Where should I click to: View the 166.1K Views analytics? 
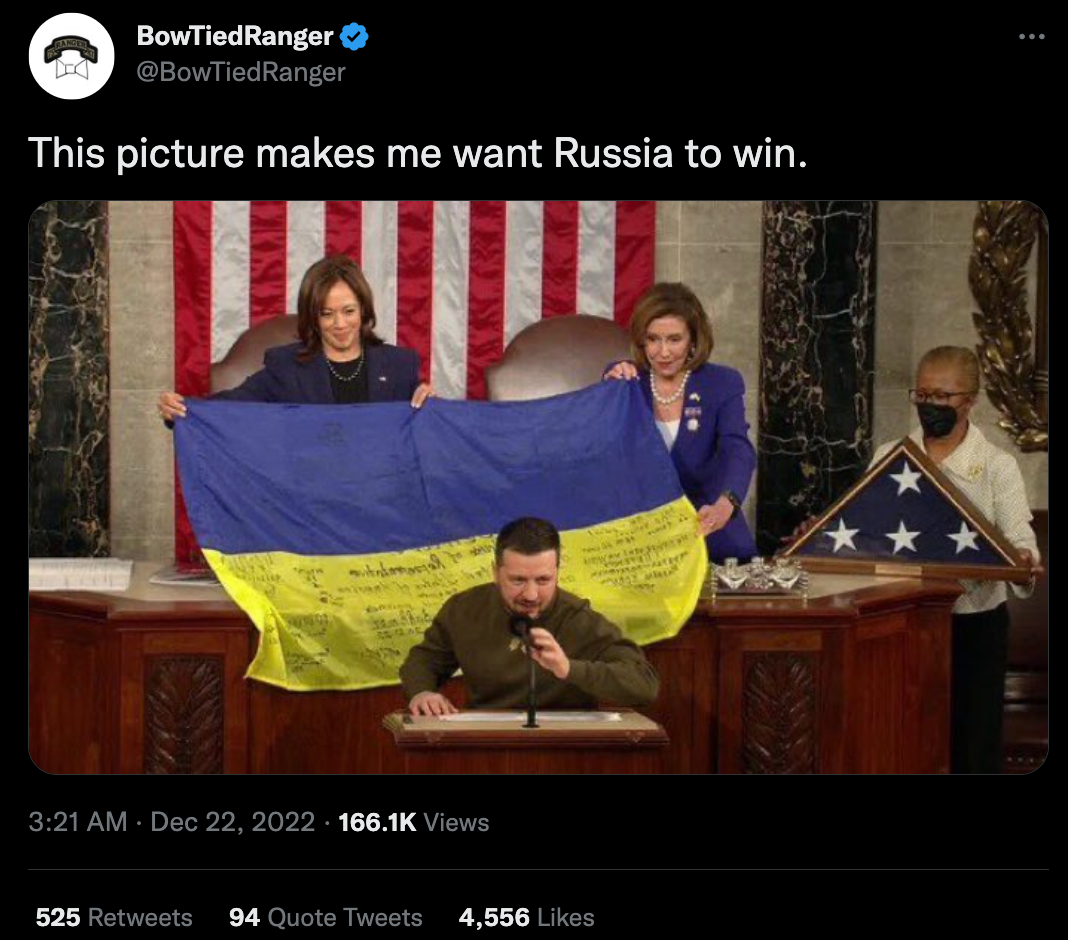[413, 822]
